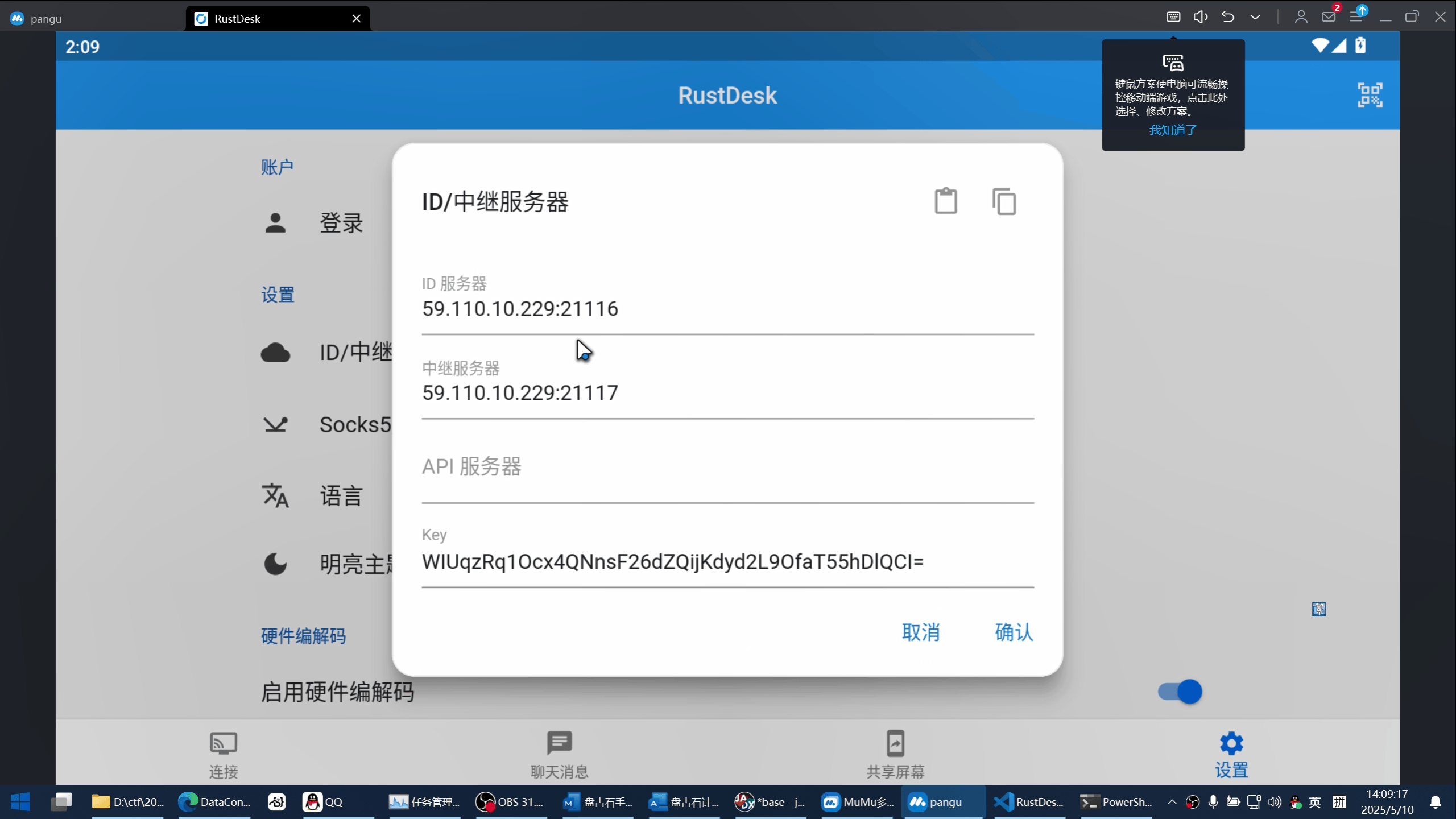Click the keyboard-mouse scheme icon in title bar

pyautogui.click(x=1173, y=17)
